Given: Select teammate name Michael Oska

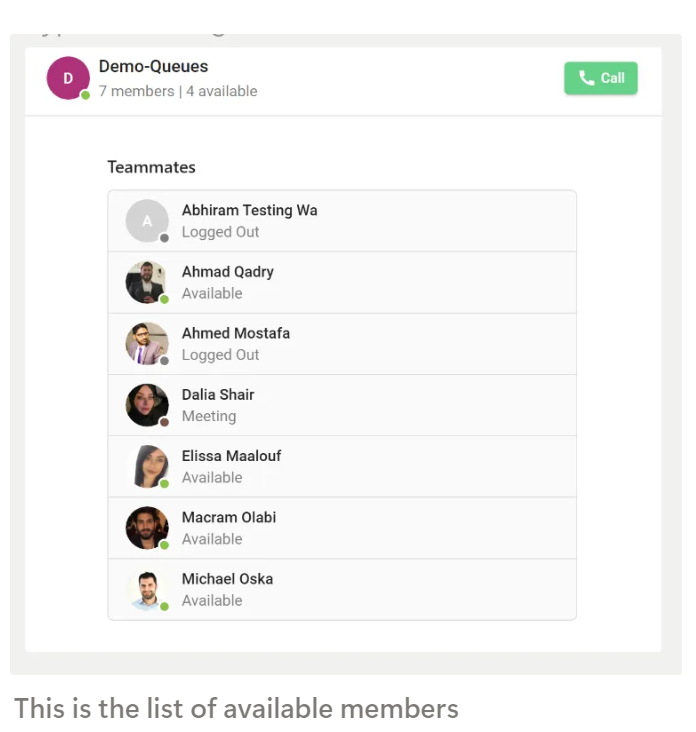Looking at the screenshot, I should [x=227, y=579].
